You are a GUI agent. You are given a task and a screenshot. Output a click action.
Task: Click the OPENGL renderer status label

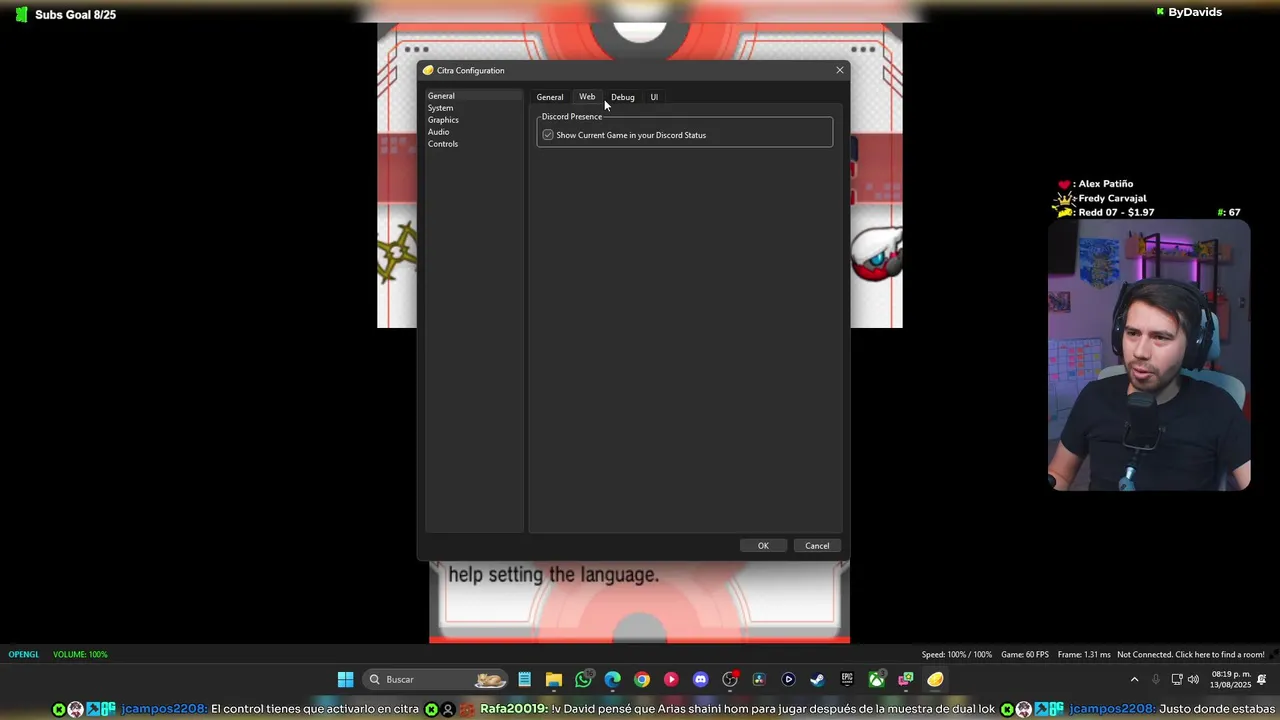(23, 654)
